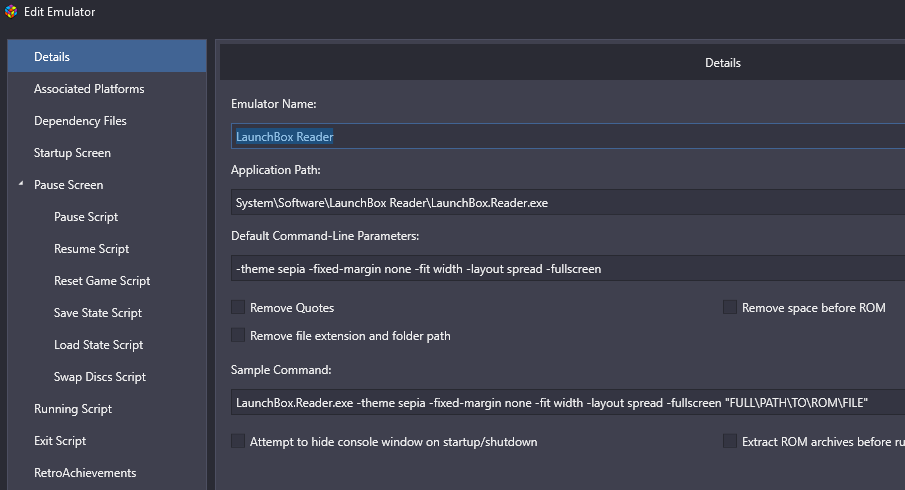Open the Resume Script item
Screen dimensions: 905x490
[91, 249]
